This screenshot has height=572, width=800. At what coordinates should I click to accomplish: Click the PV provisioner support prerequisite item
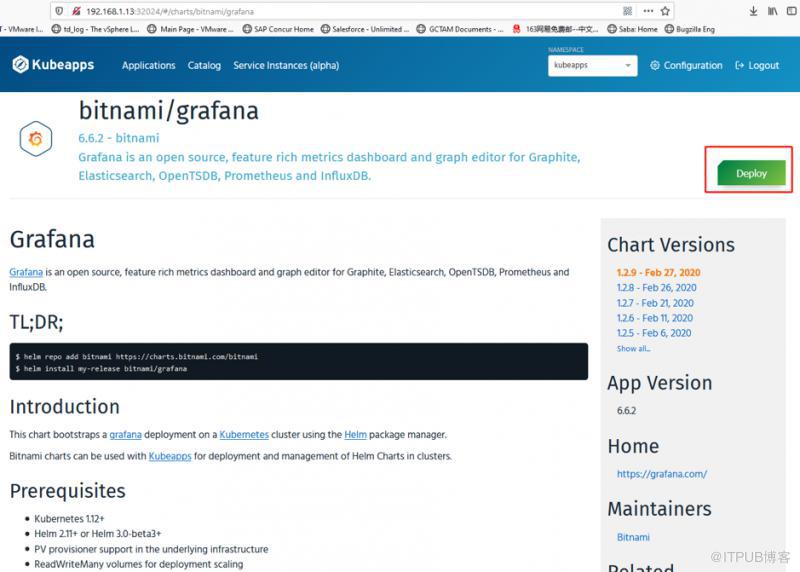(x=152, y=550)
